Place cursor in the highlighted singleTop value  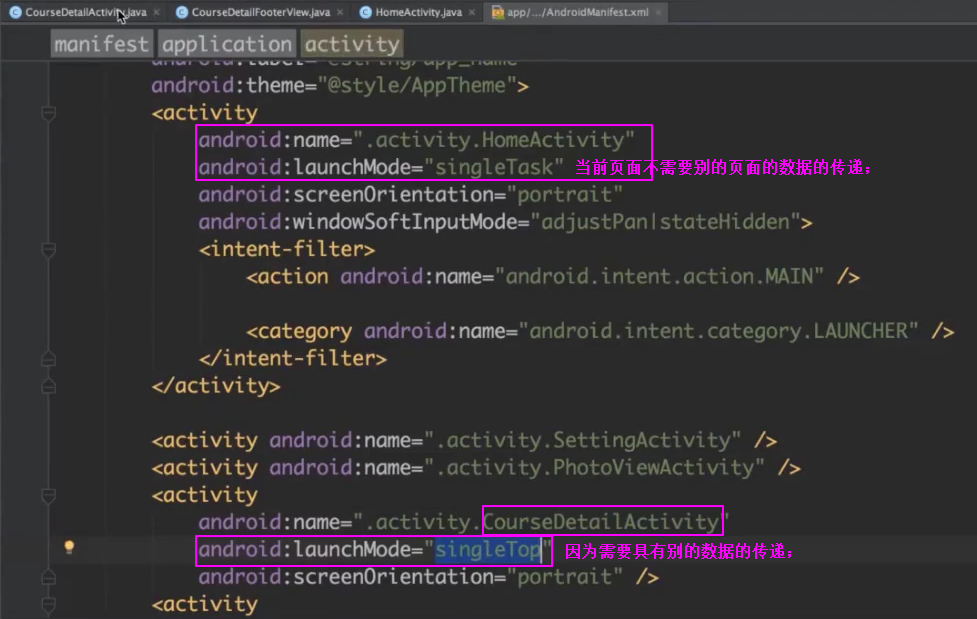tap(487, 549)
